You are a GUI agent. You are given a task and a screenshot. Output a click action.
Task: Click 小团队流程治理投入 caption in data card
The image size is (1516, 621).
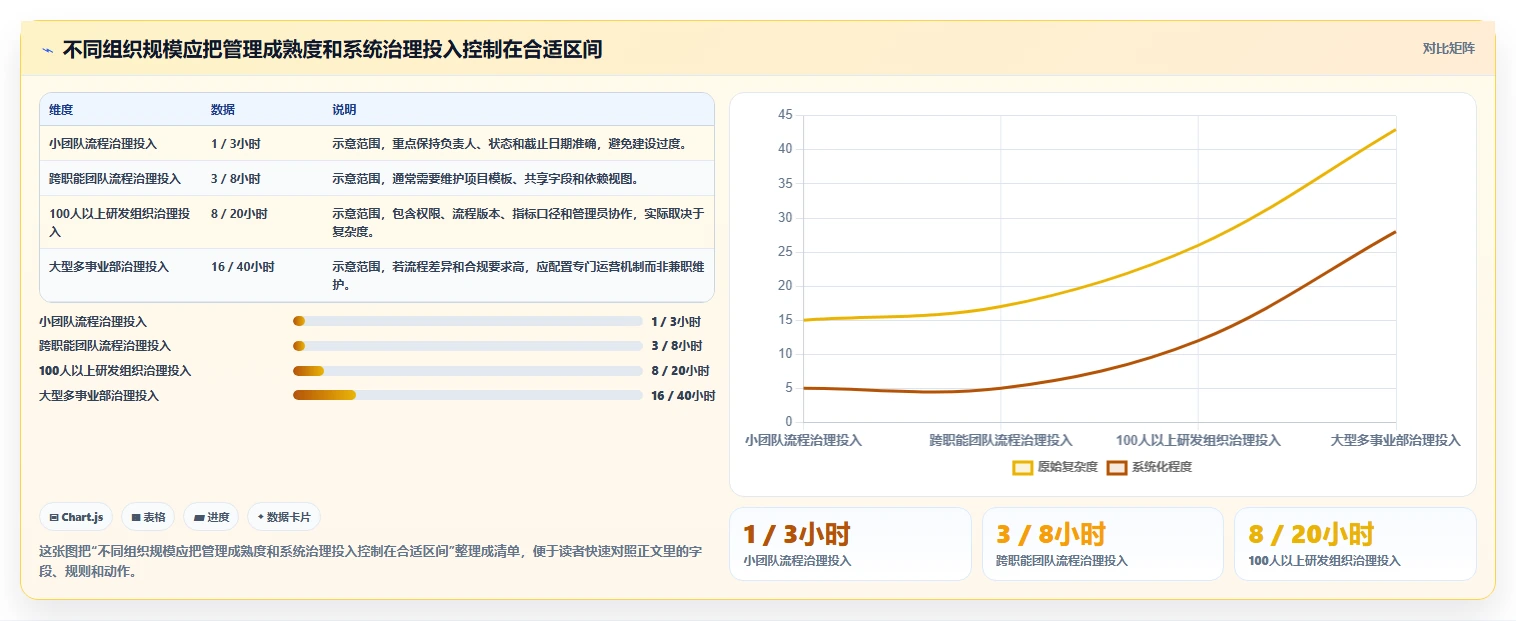(x=797, y=561)
